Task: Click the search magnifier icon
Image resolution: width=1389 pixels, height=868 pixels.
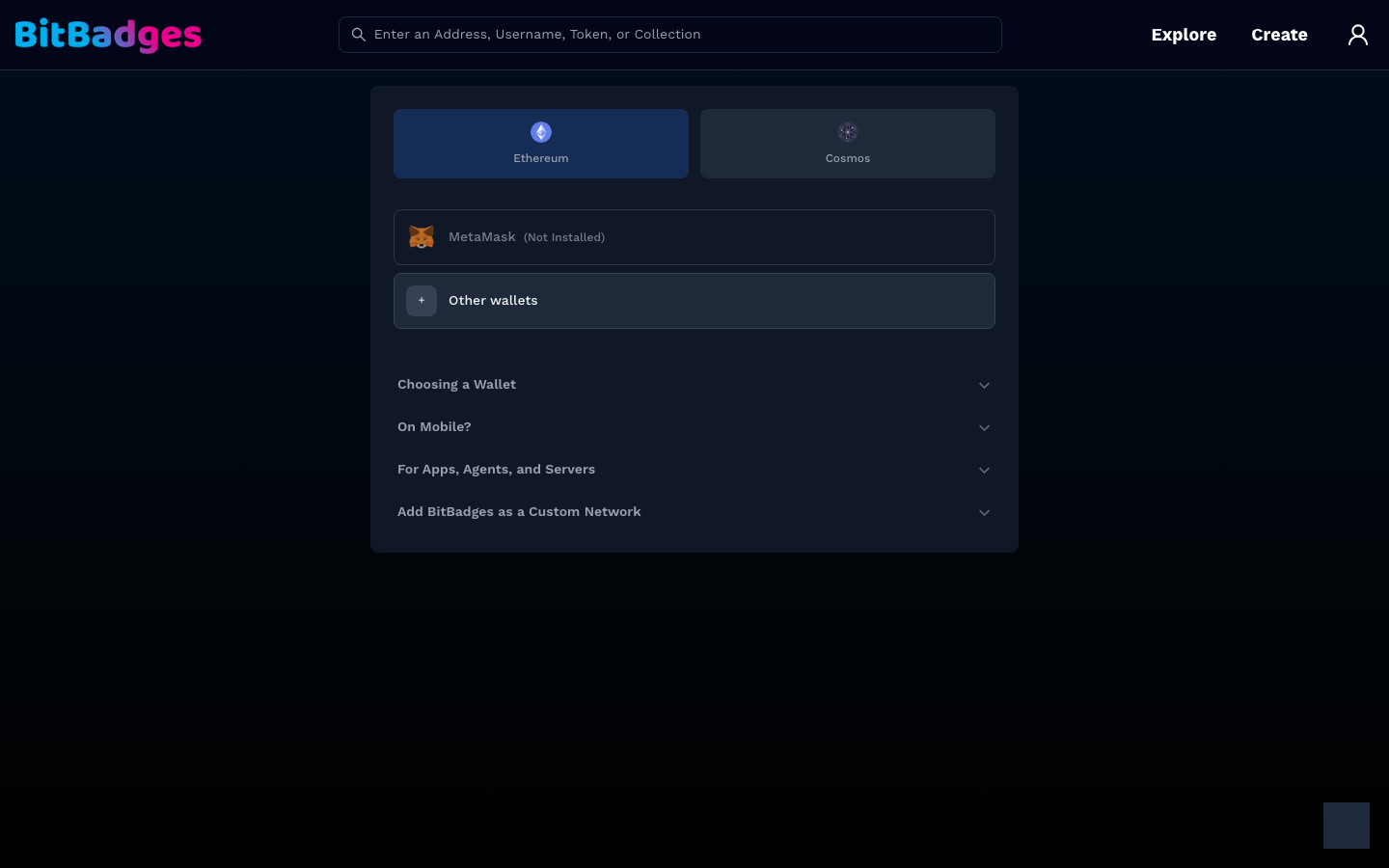Action: [358, 35]
